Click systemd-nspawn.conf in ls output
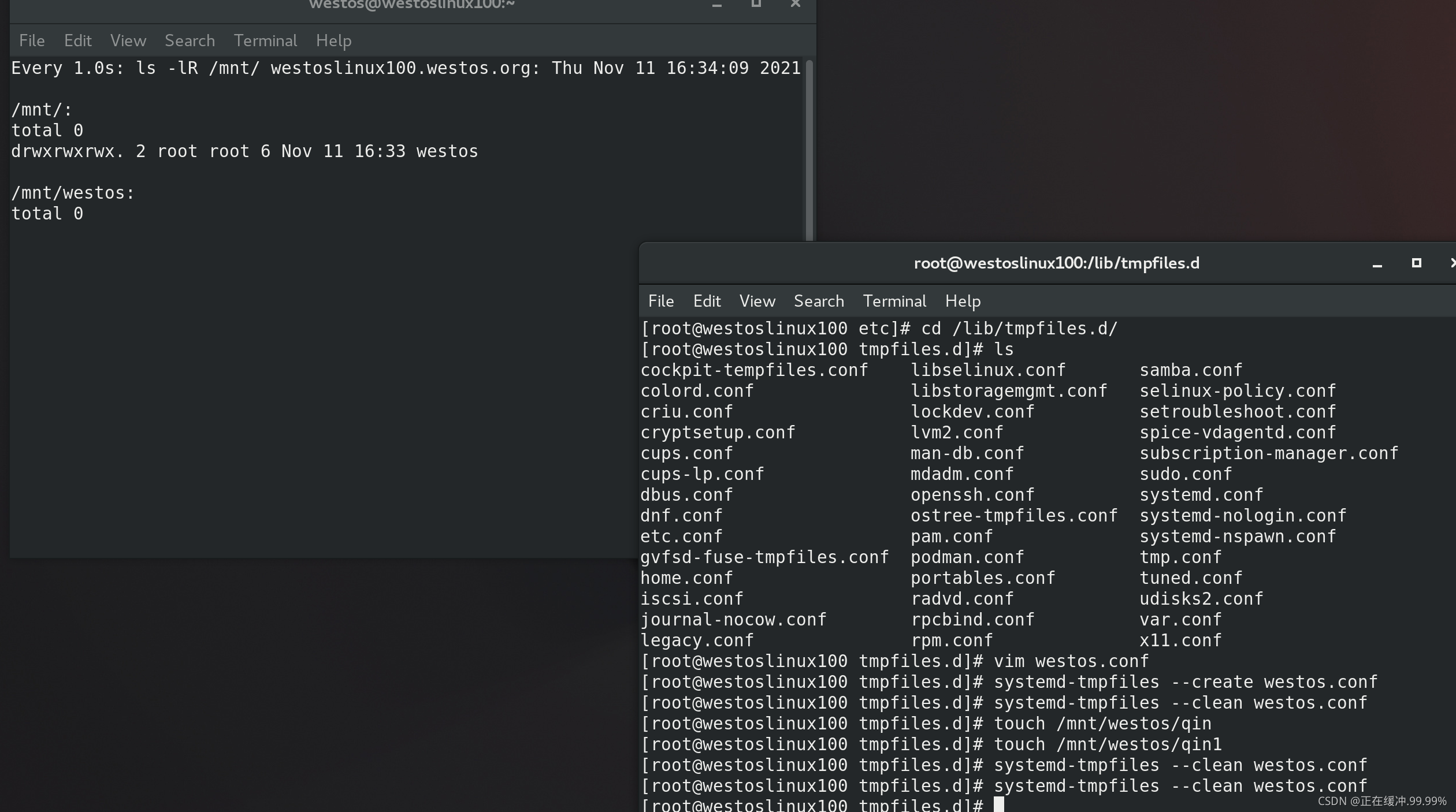The image size is (1456, 812). pos(1238,537)
